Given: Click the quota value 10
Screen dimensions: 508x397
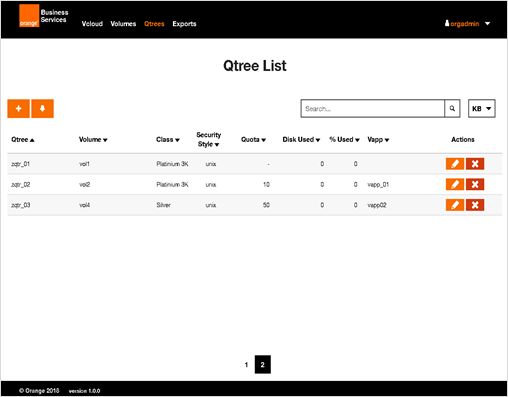Looking at the screenshot, I should 266,184.
